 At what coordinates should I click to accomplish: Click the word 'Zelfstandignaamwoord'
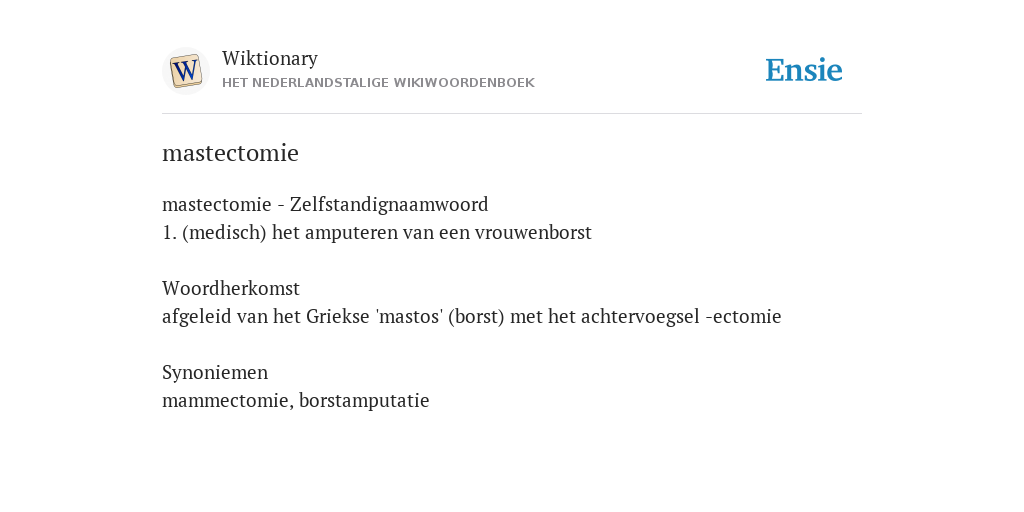point(389,204)
